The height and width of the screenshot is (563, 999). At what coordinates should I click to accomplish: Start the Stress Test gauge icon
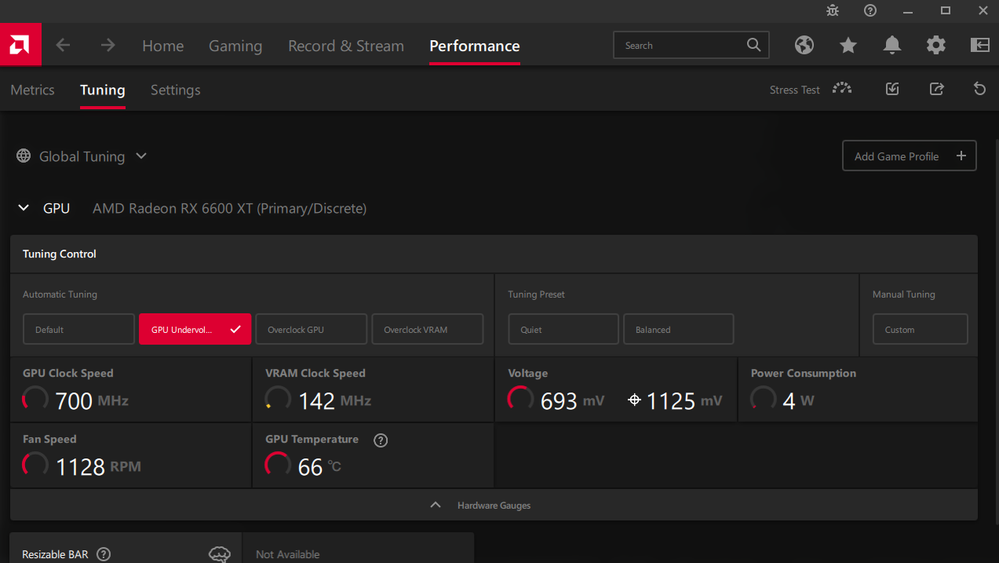pos(842,89)
